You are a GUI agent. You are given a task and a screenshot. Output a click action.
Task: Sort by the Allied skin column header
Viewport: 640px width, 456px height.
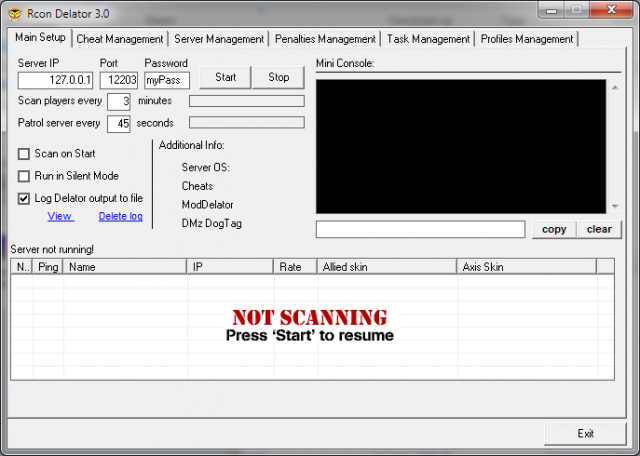click(387, 267)
